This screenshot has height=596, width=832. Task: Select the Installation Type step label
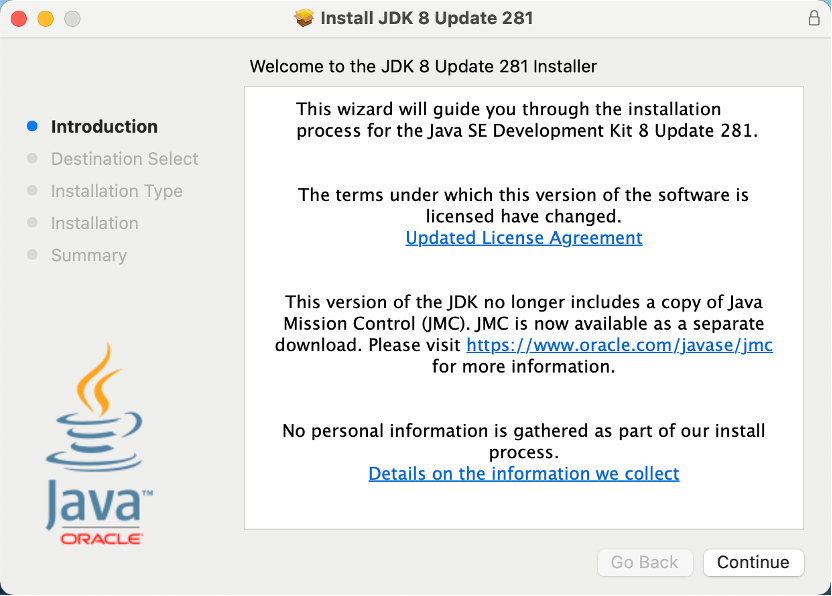coord(116,191)
